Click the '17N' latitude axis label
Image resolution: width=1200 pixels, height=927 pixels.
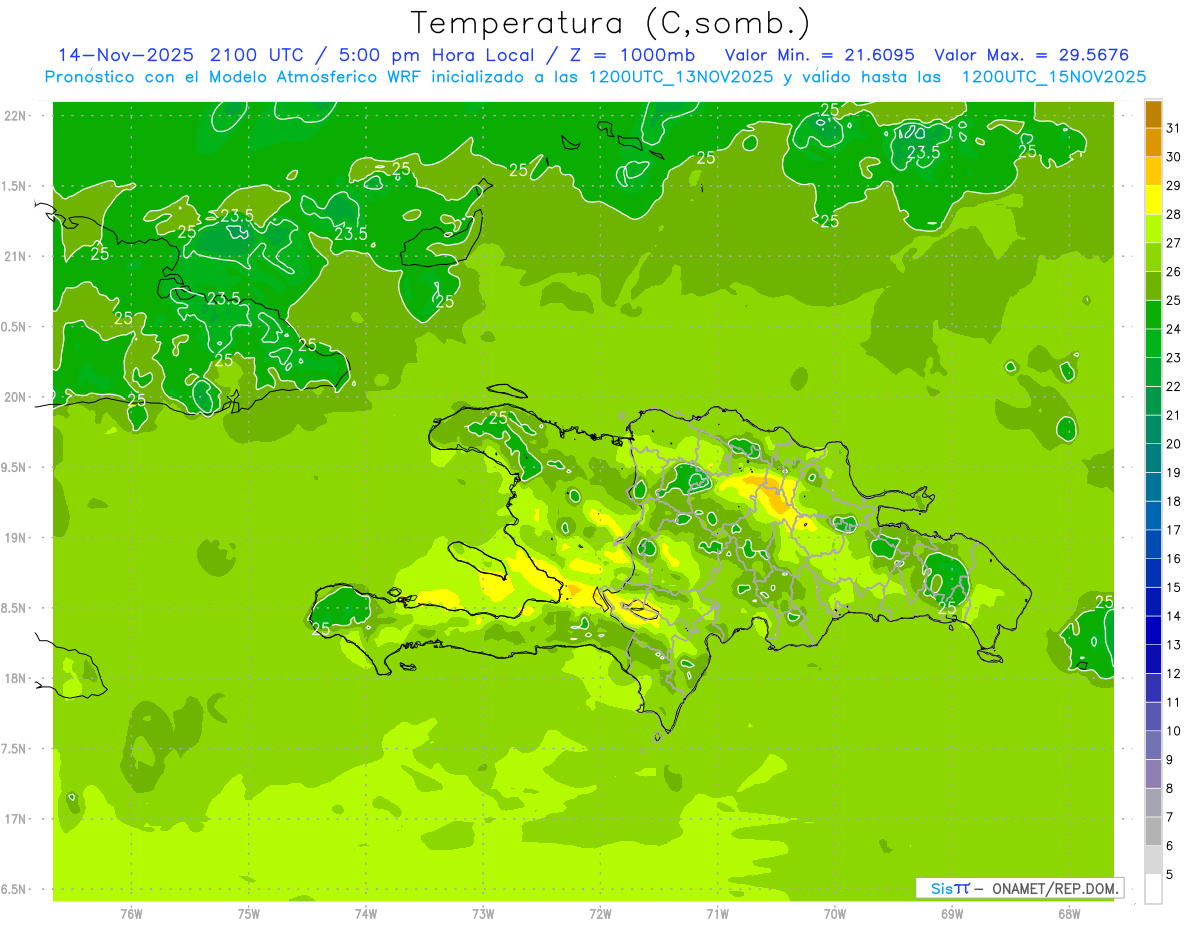click(x=16, y=819)
